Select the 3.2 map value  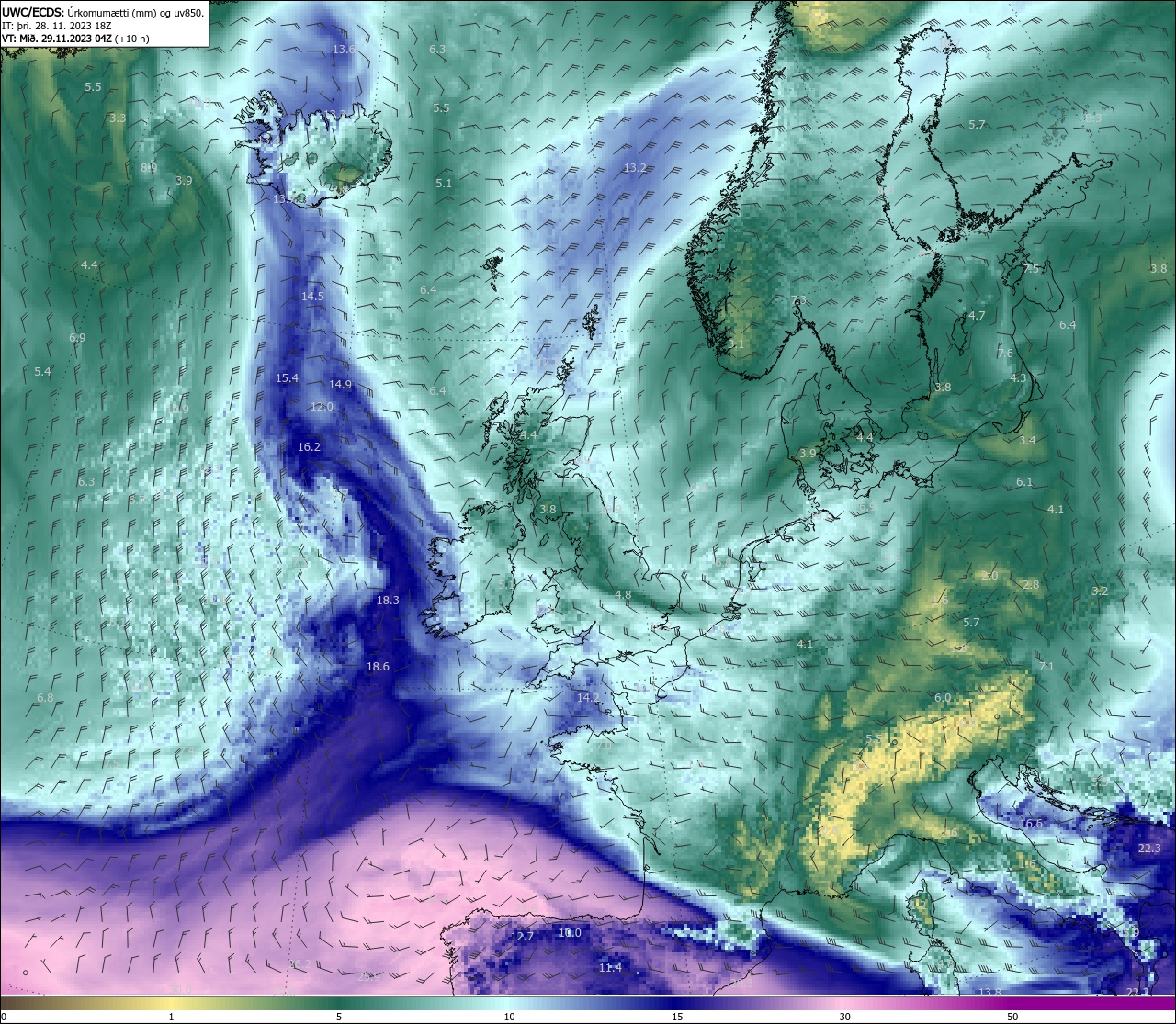[x=1100, y=591]
